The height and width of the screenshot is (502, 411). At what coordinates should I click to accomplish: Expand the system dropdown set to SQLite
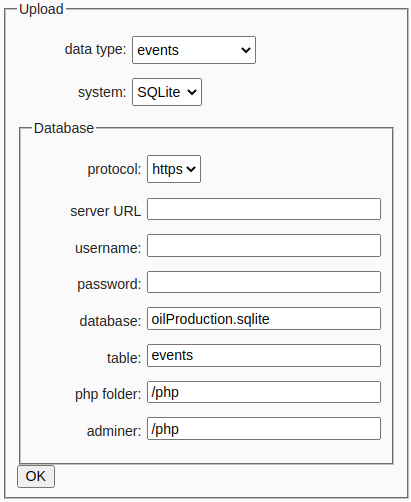pos(167,92)
